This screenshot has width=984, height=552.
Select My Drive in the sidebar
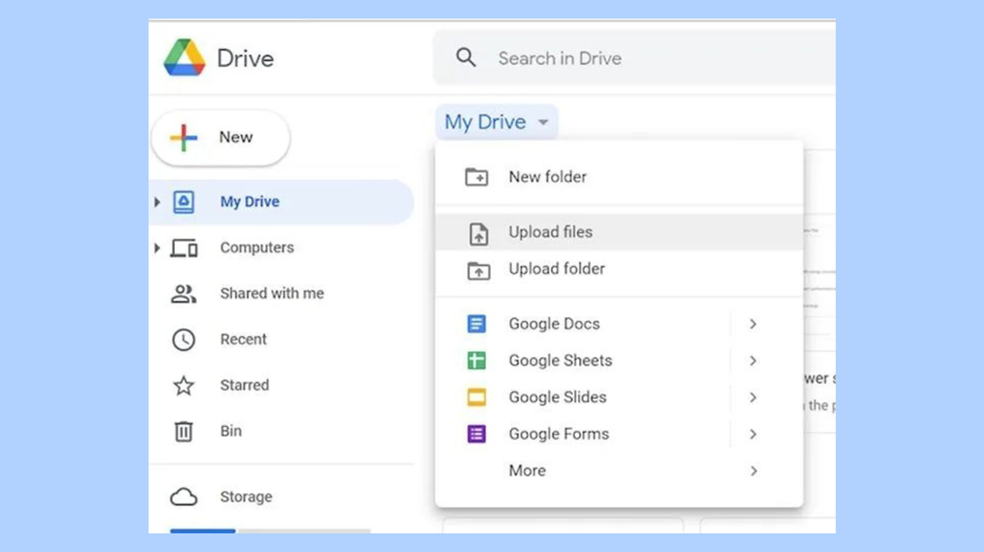click(x=282, y=202)
